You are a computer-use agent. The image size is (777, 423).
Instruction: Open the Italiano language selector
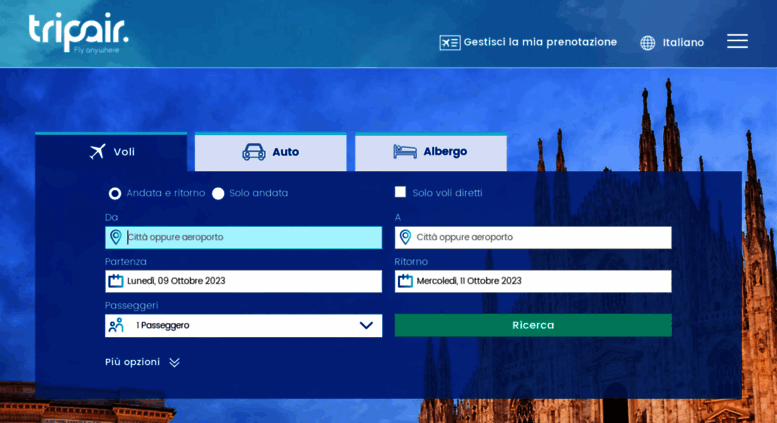[672, 43]
